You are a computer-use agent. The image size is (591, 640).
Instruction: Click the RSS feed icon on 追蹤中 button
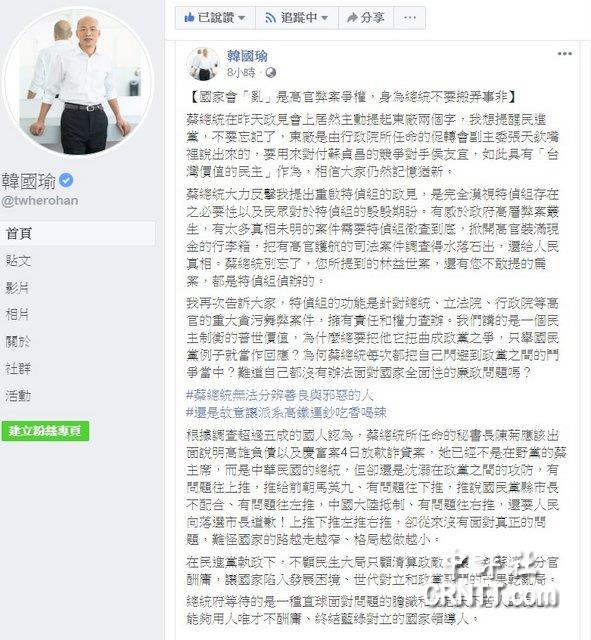point(270,18)
